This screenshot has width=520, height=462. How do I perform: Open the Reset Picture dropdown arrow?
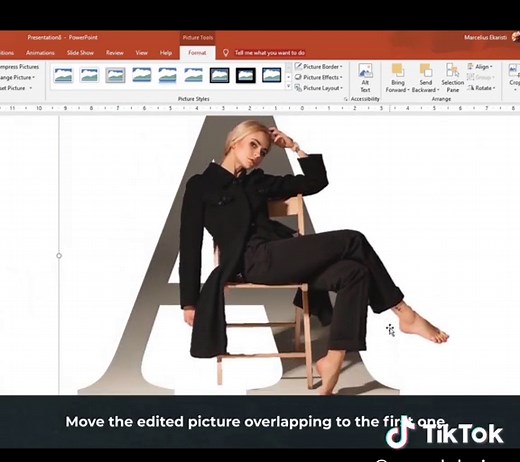click(31, 88)
